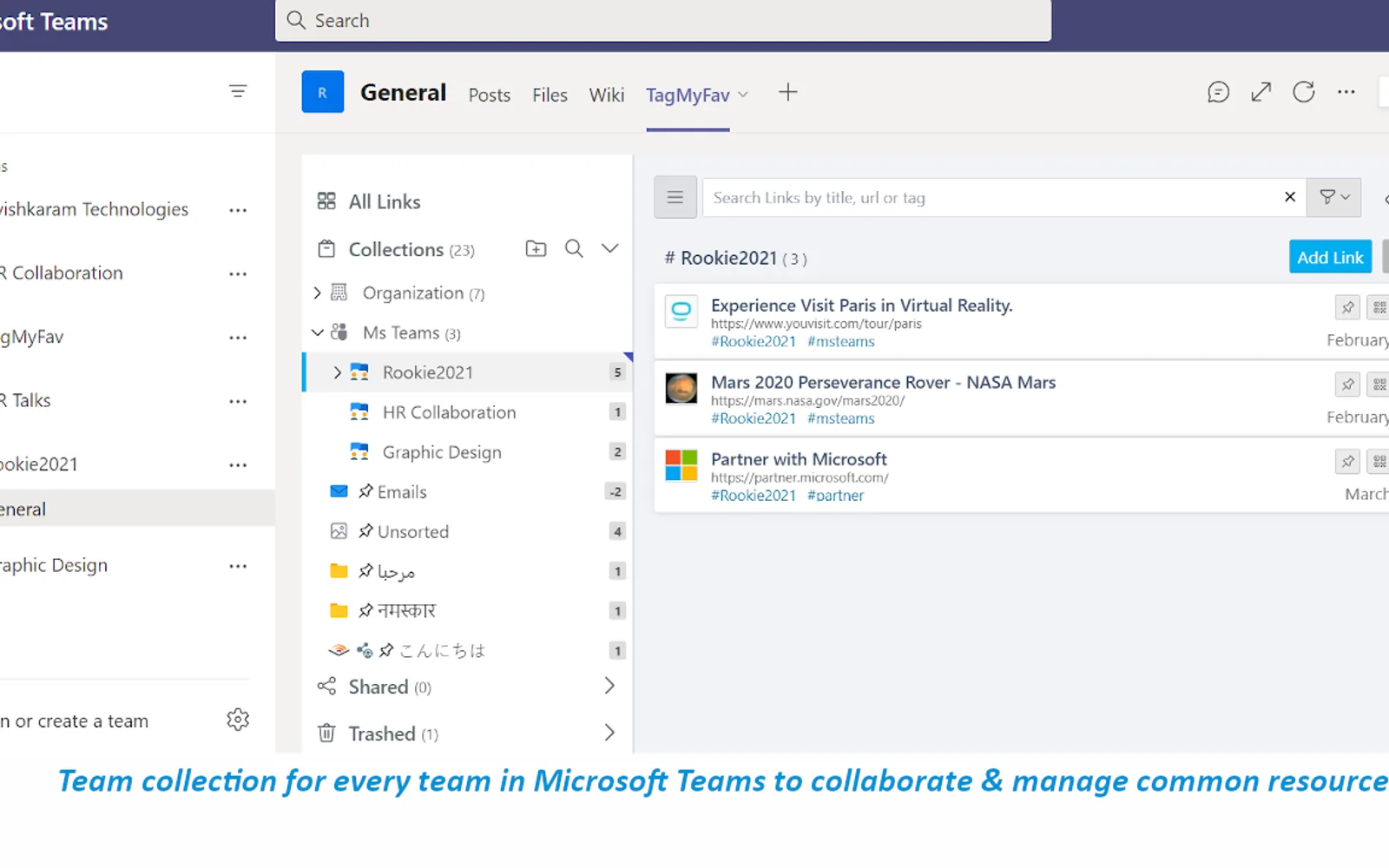Collapse the Collections section chevron

[610, 249]
